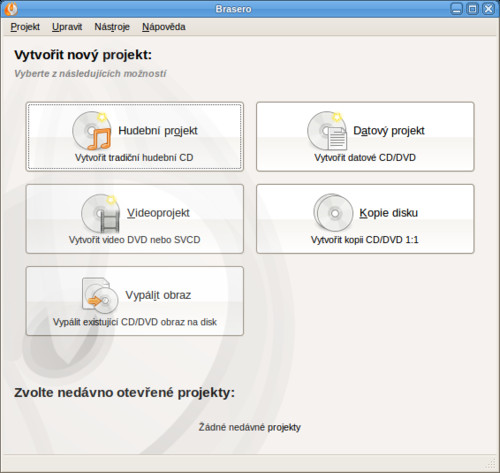500x473 pixels.
Task: Open the Upravit menu
Action: pos(67,27)
